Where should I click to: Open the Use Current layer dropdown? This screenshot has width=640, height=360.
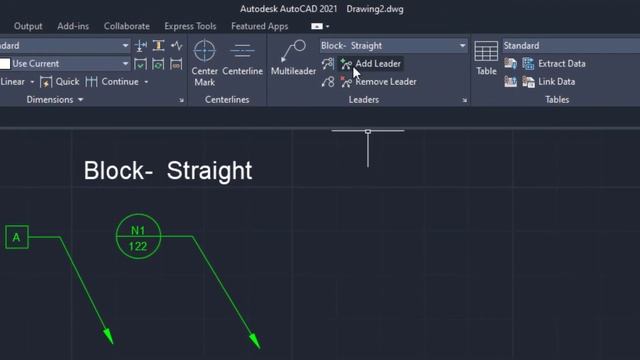125,64
